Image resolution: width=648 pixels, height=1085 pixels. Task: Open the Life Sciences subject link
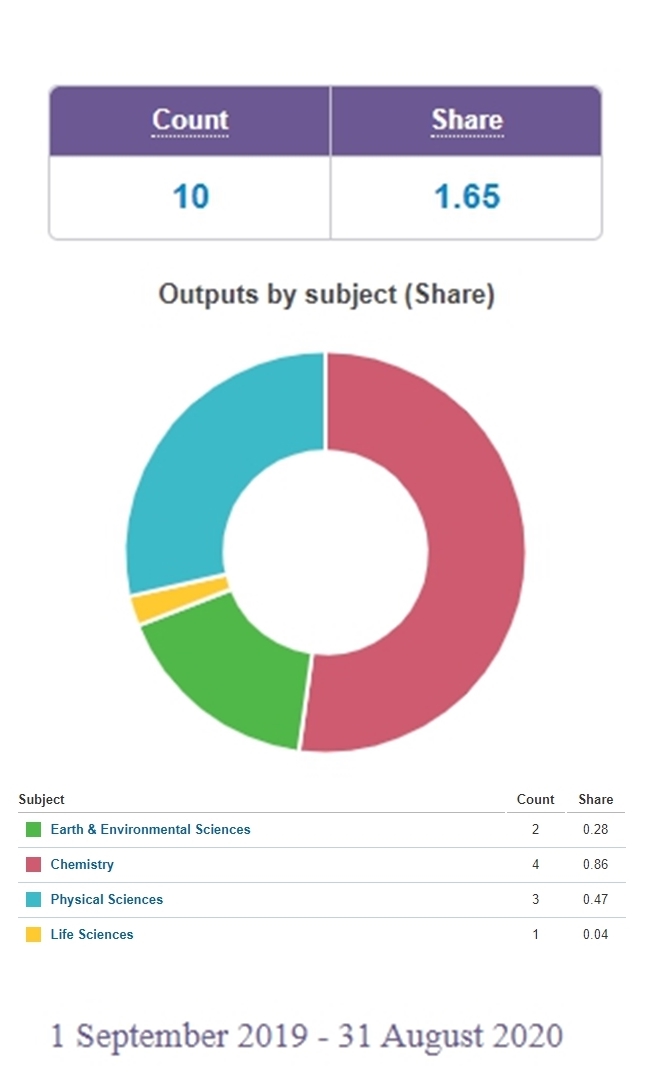tap(92, 934)
